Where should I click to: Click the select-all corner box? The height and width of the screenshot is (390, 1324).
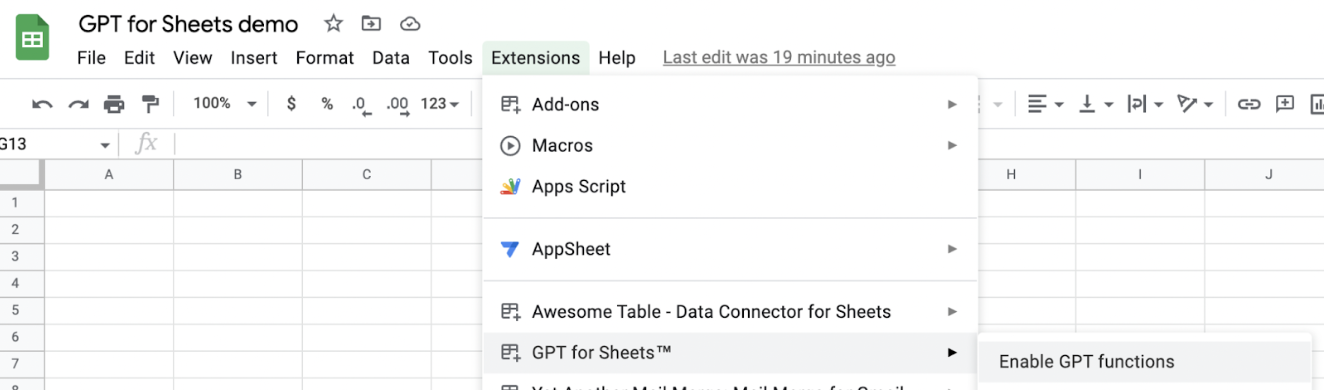click(x=21, y=174)
